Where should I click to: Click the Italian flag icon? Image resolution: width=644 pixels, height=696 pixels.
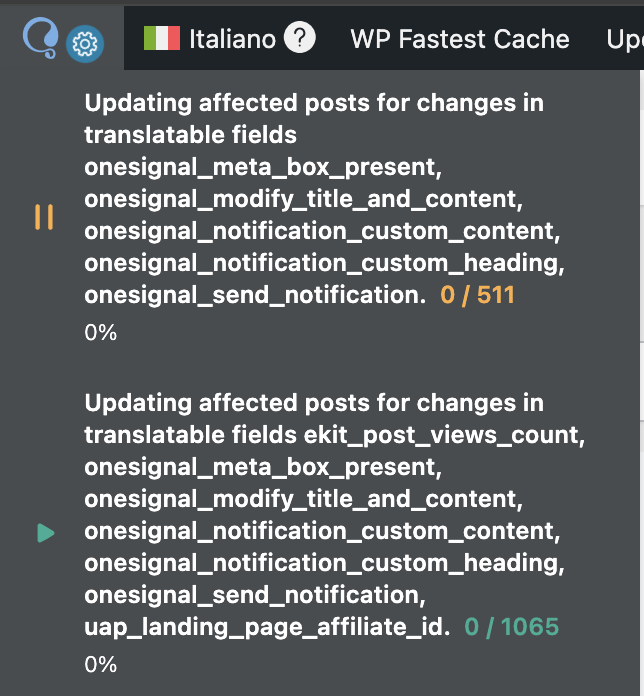(x=161, y=39)
